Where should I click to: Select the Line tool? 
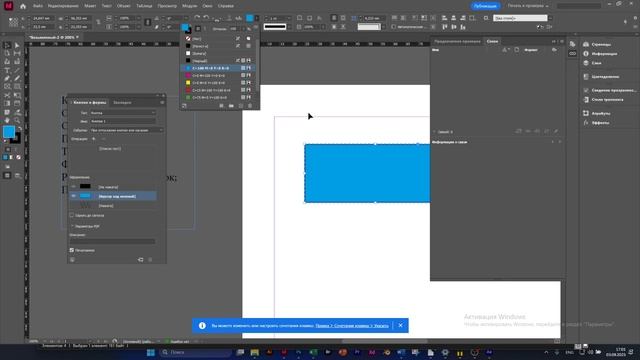coord(17,71)
